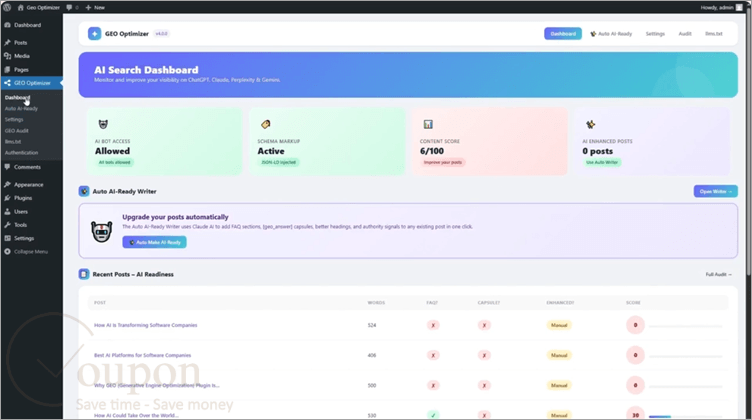Click the Pages icon in sidebar

tap(7, 70)
